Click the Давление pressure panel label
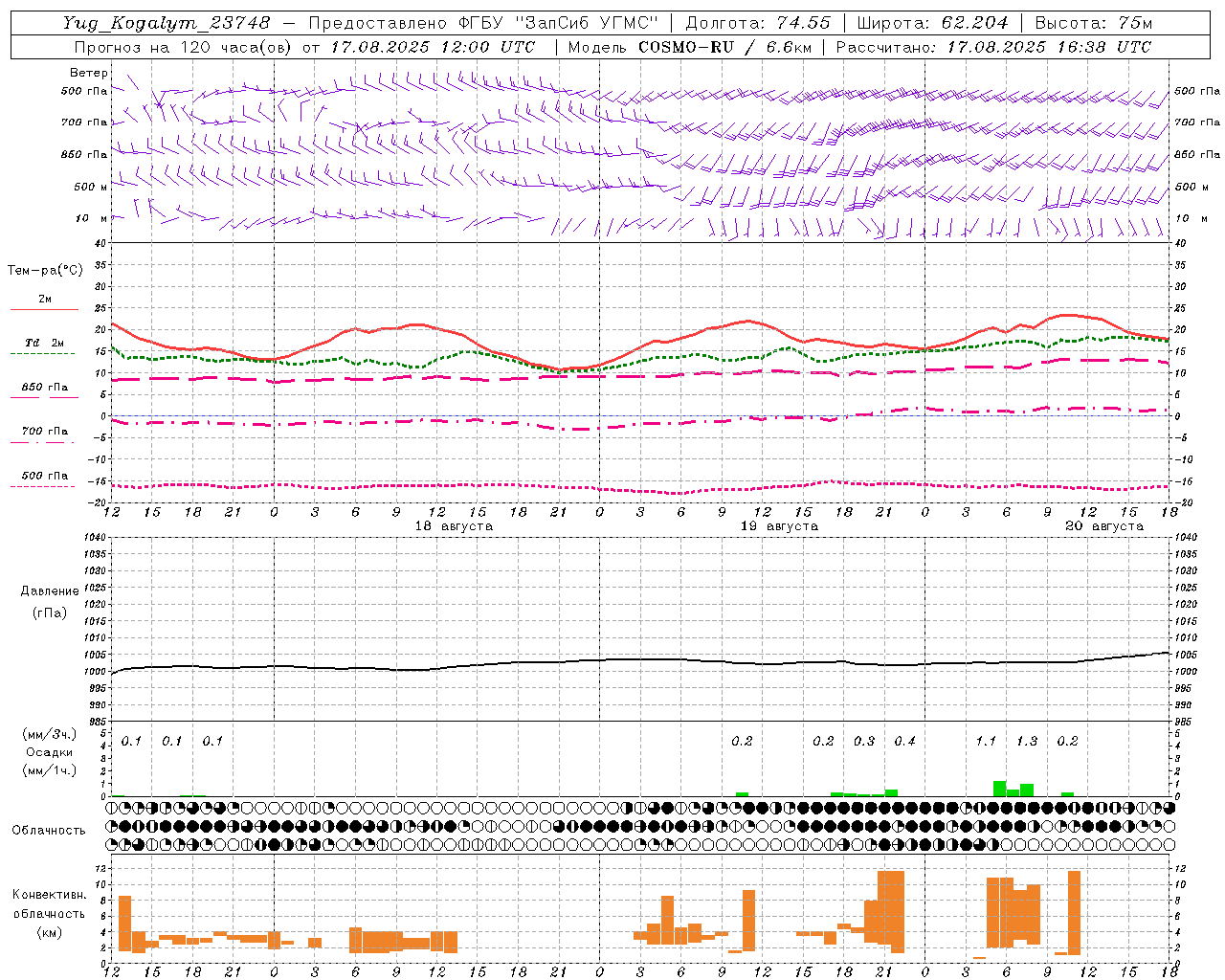This screenshot has height=980, width=1225. pos(48,591)
